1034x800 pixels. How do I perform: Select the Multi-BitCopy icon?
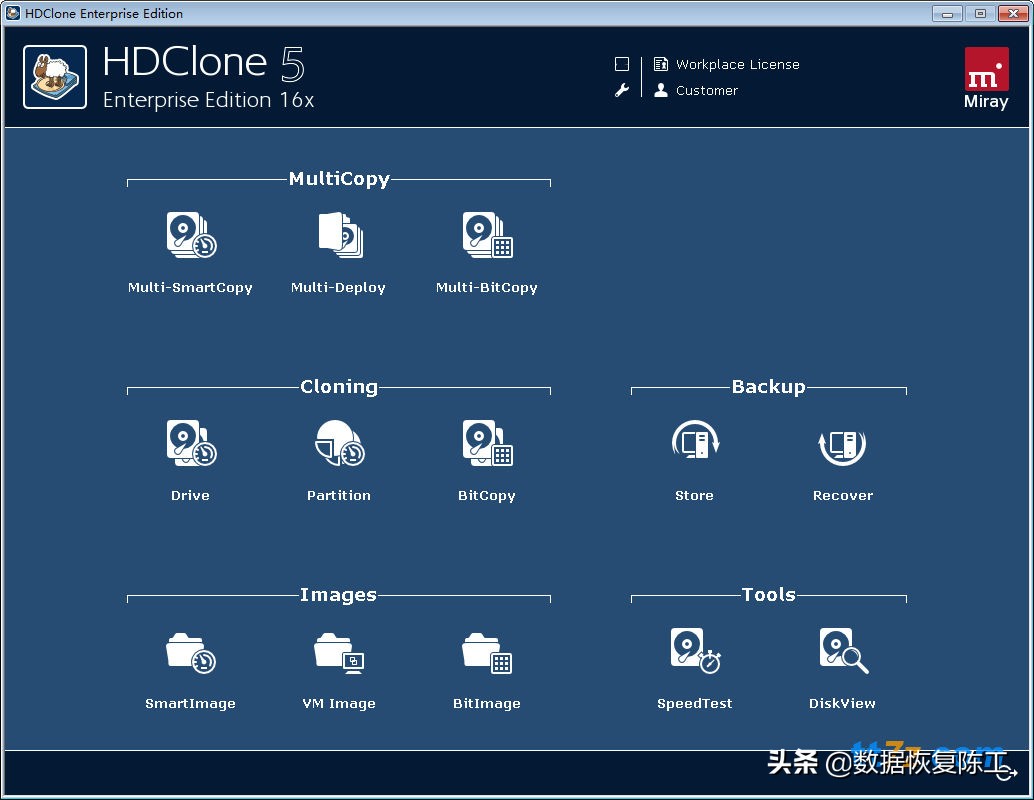pyautogui.click(x=487, y=236)
